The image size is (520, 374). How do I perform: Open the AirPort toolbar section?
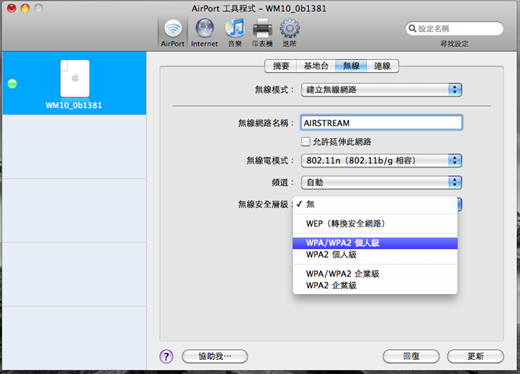point(173,33)
